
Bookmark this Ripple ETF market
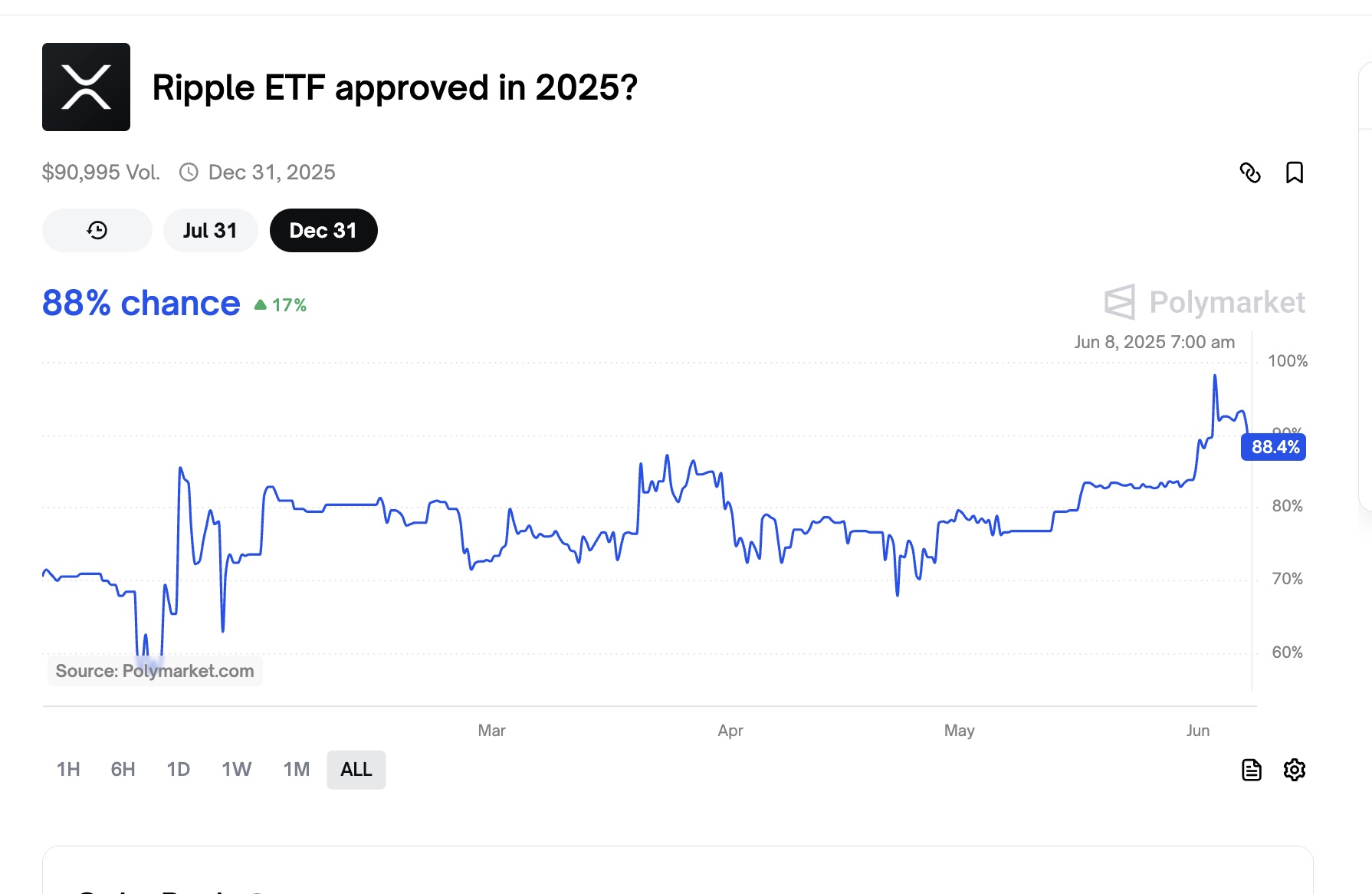1295,173
